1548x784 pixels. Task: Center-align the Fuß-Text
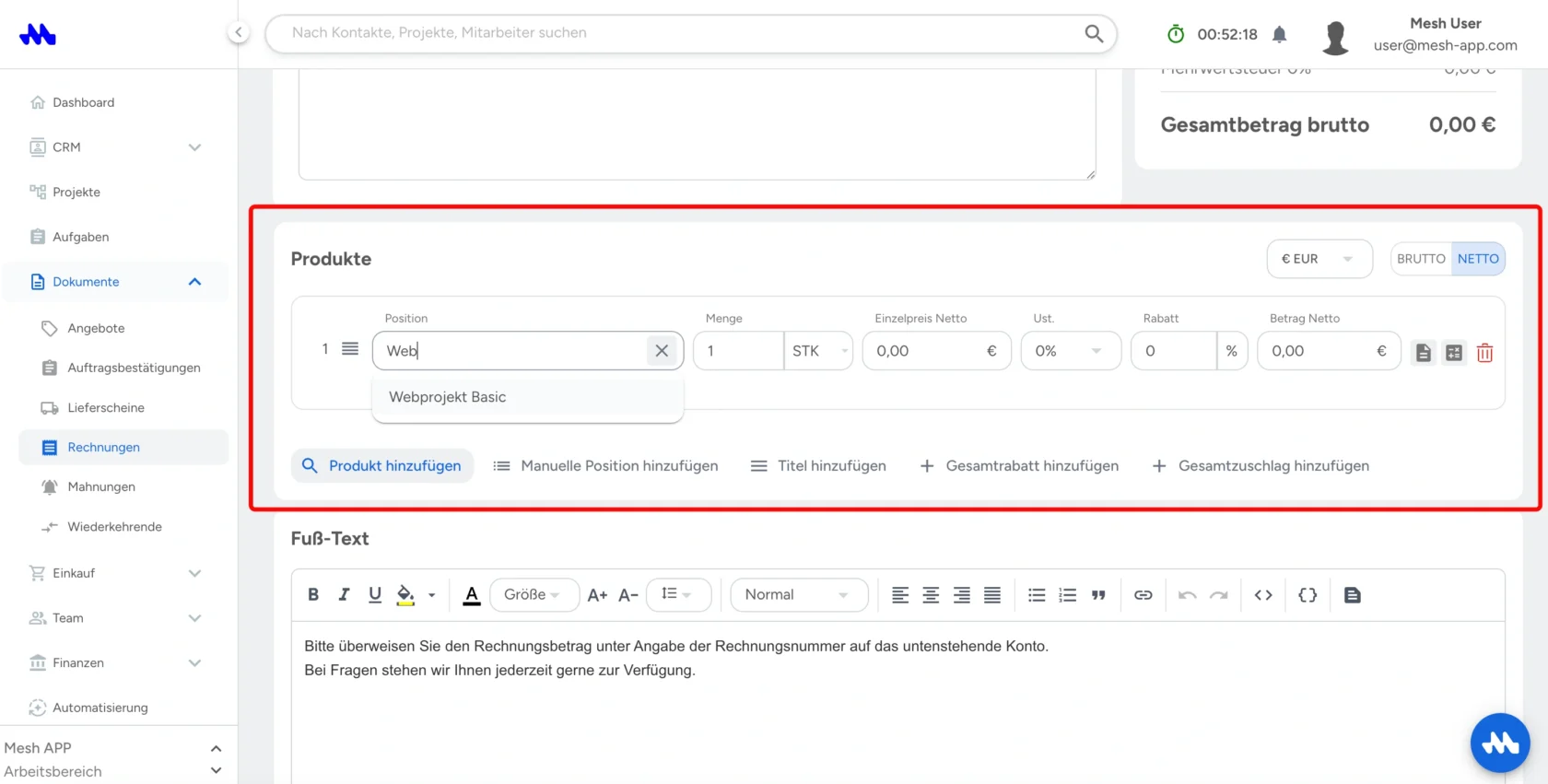click(x=932, y=595)
